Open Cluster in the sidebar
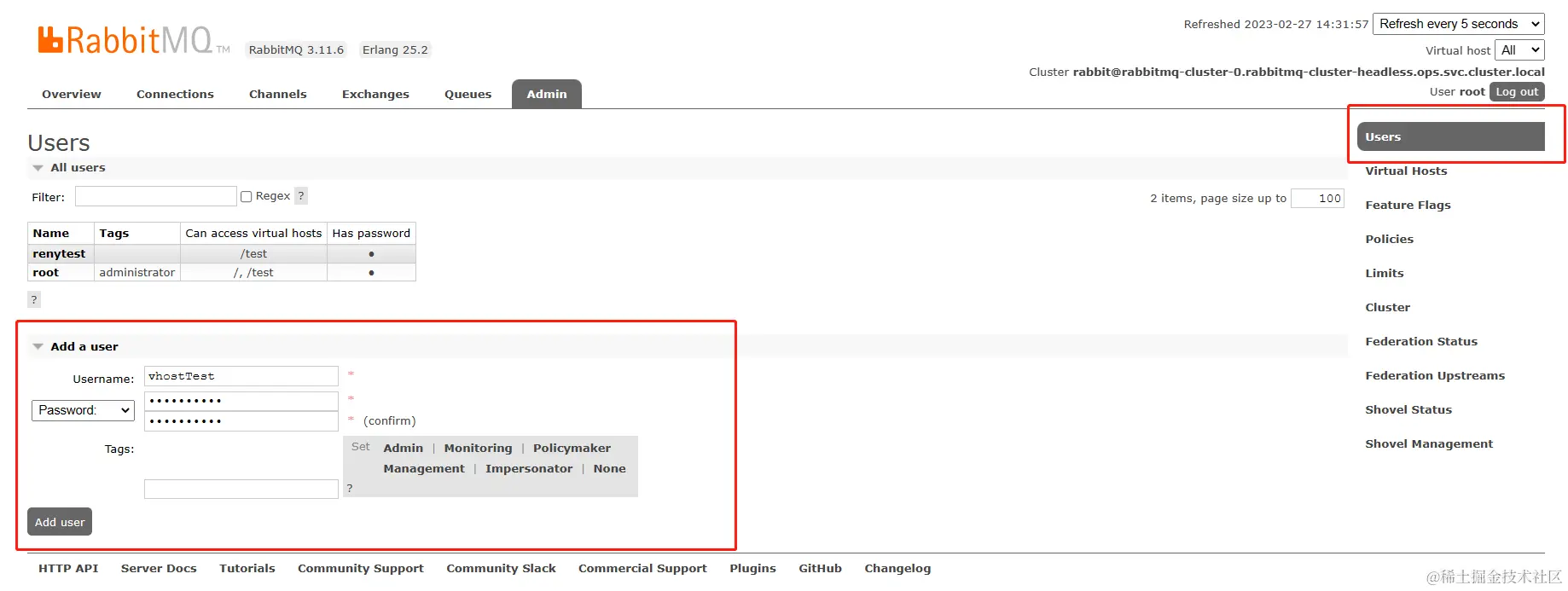Viewport: 1568px width, 591px height. [x=1387, y=308]
